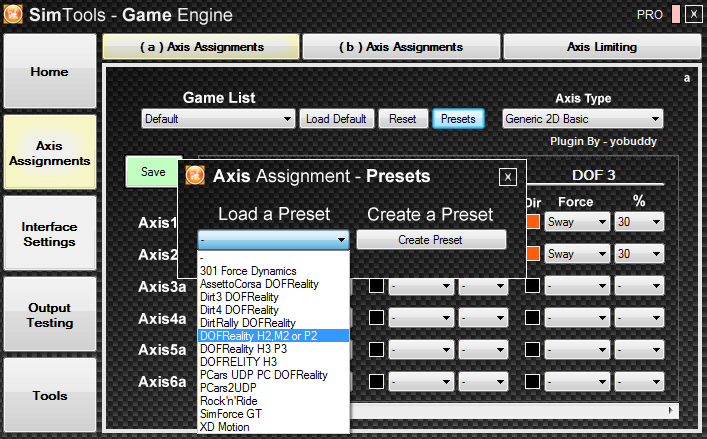The height and width of the screenshot is (439, 707).
Task: Close the SimTools window with X button
Action: click(693, 14)
